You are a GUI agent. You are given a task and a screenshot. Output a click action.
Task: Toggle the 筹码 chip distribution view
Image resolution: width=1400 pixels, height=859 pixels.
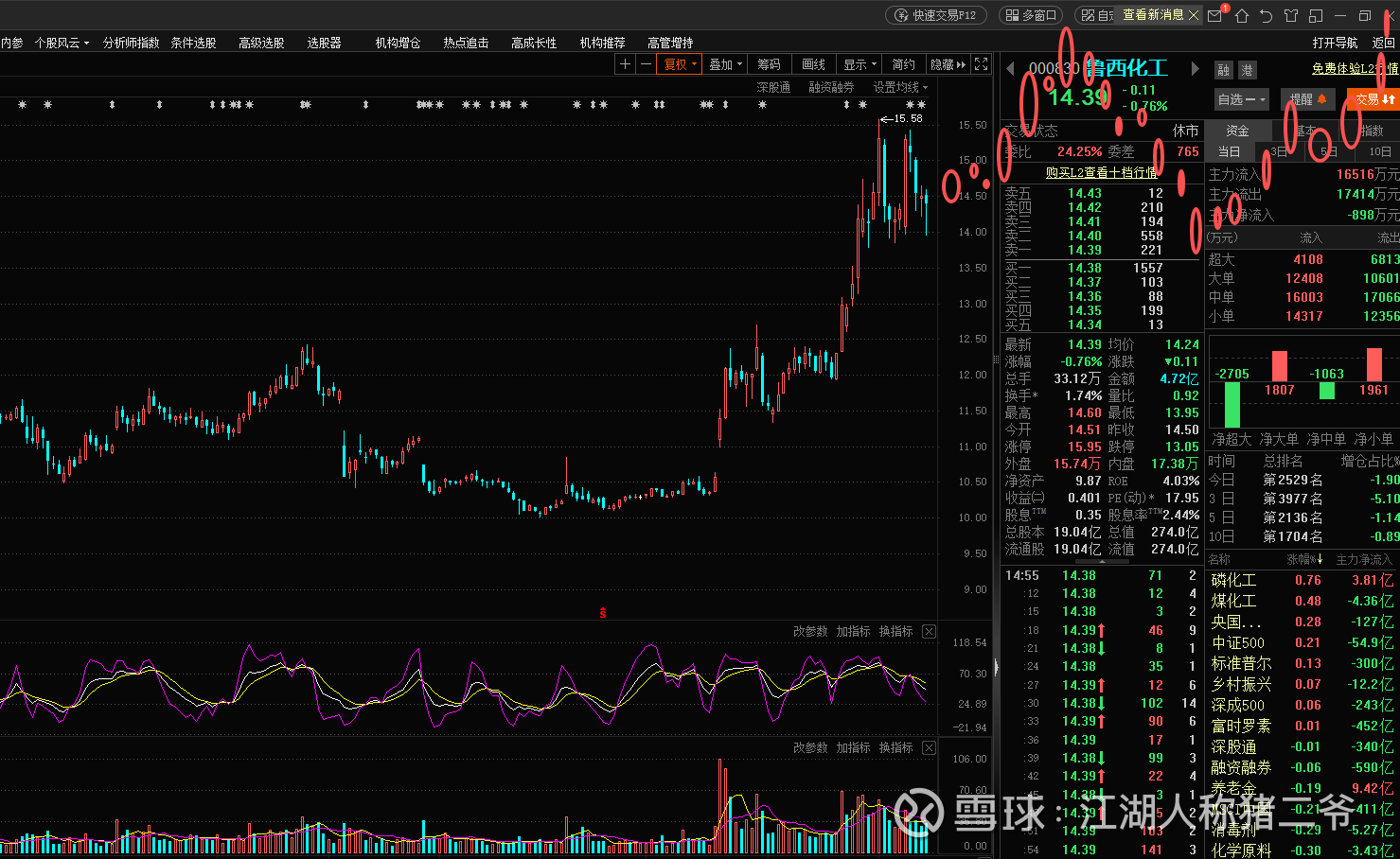(x=769, y=64)
